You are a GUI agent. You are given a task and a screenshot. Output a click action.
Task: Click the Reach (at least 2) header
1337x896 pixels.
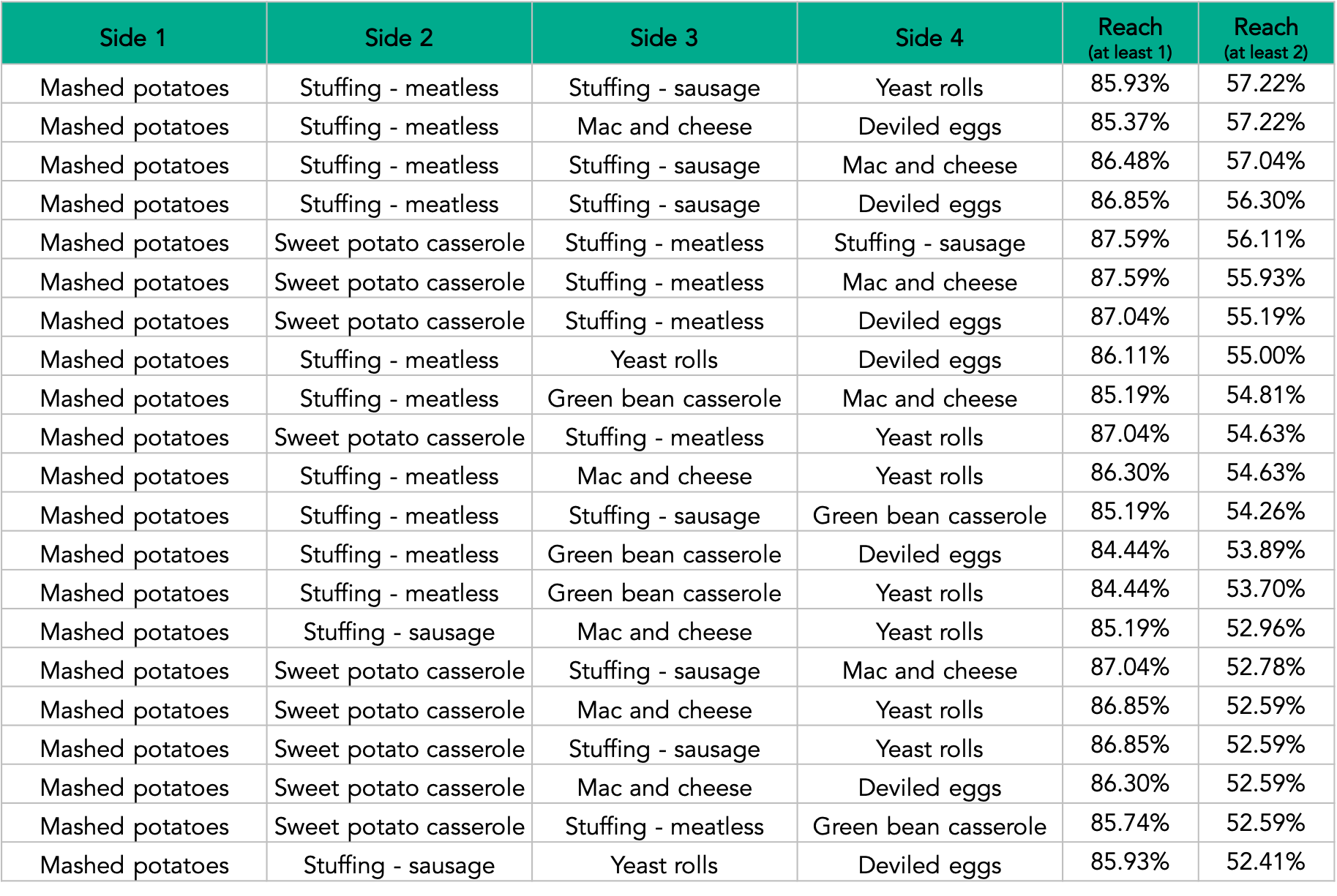coord(1266,37)
